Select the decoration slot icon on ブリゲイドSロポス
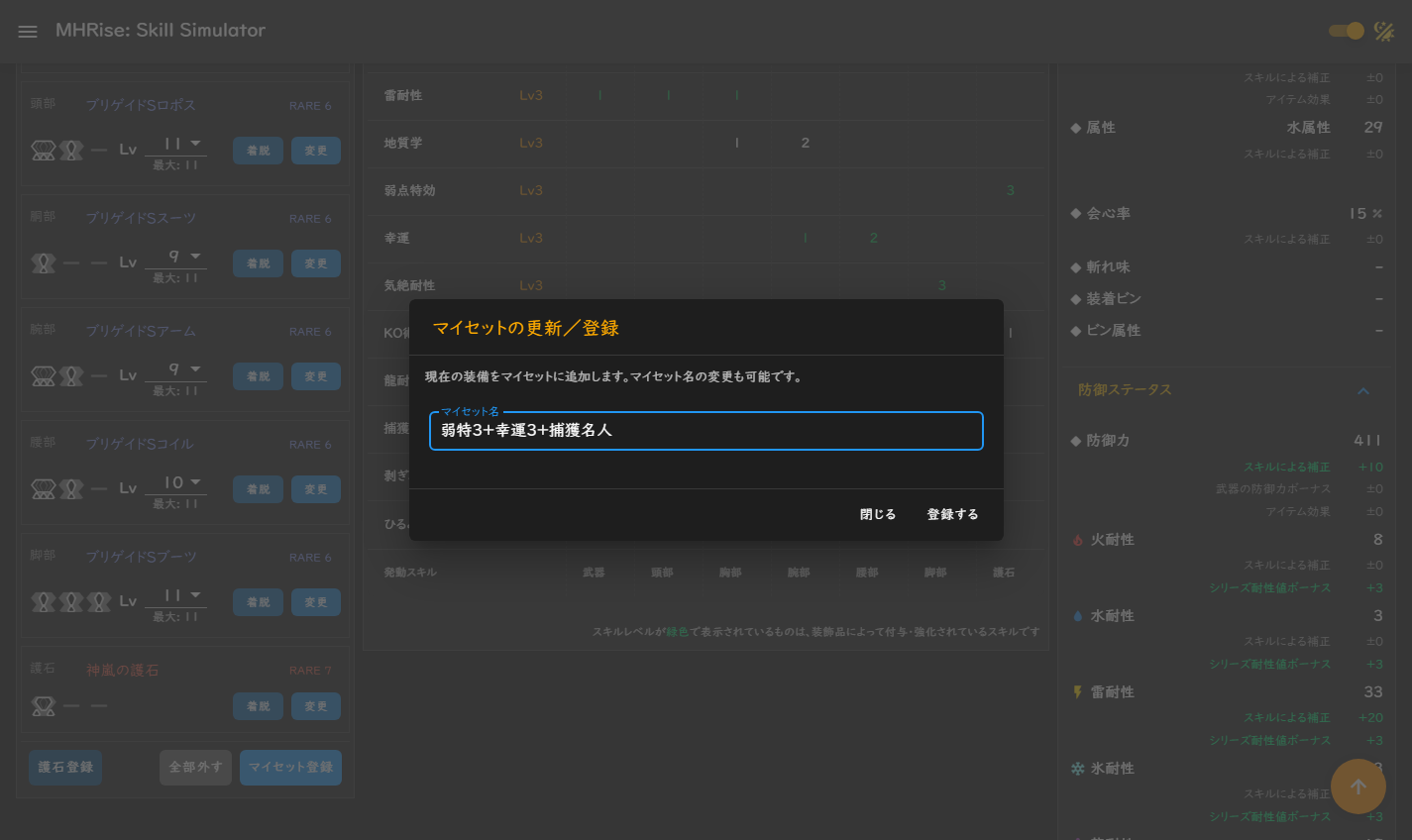Screen dimensions: 1412x840 45,150
